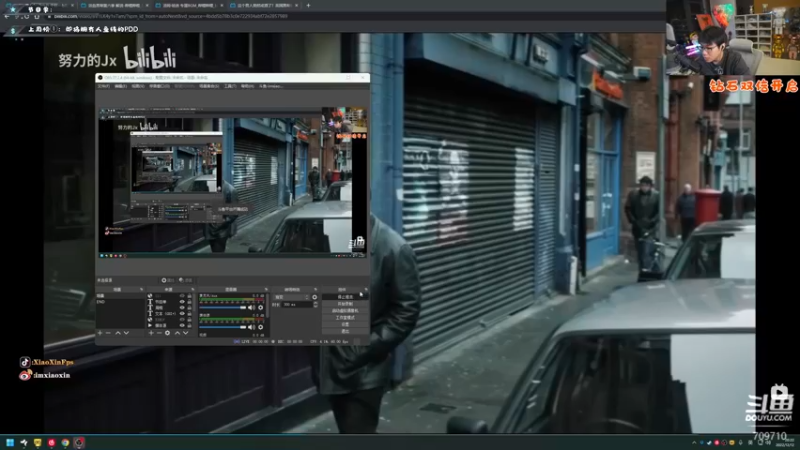Add a new scene with the plus icon
This screenshot has height=450, width=800.
(100, 333)
